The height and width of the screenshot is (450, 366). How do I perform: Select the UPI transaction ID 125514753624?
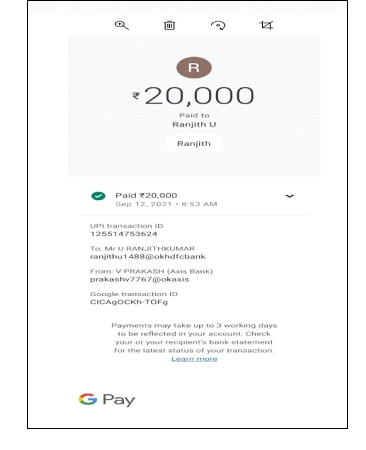pyautogui.click(x=124, y=234)
